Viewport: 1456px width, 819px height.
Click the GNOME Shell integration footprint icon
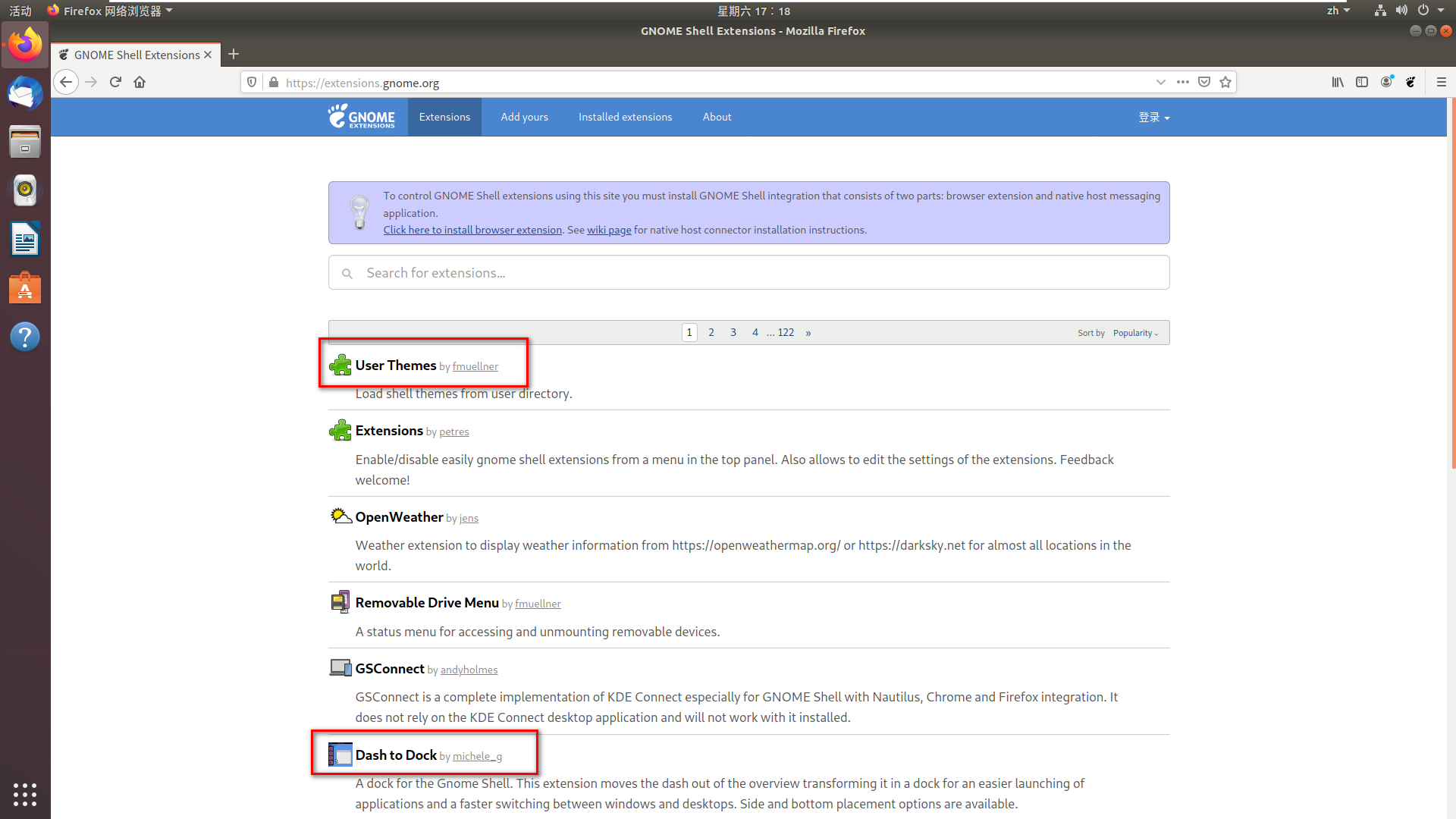1410,82
